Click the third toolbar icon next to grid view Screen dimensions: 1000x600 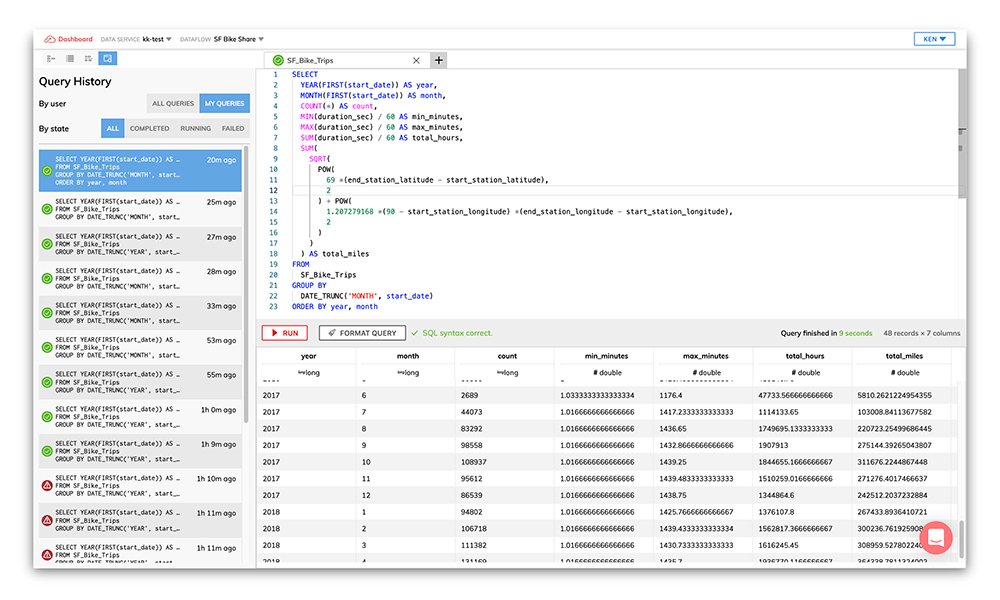pos(89,58)
